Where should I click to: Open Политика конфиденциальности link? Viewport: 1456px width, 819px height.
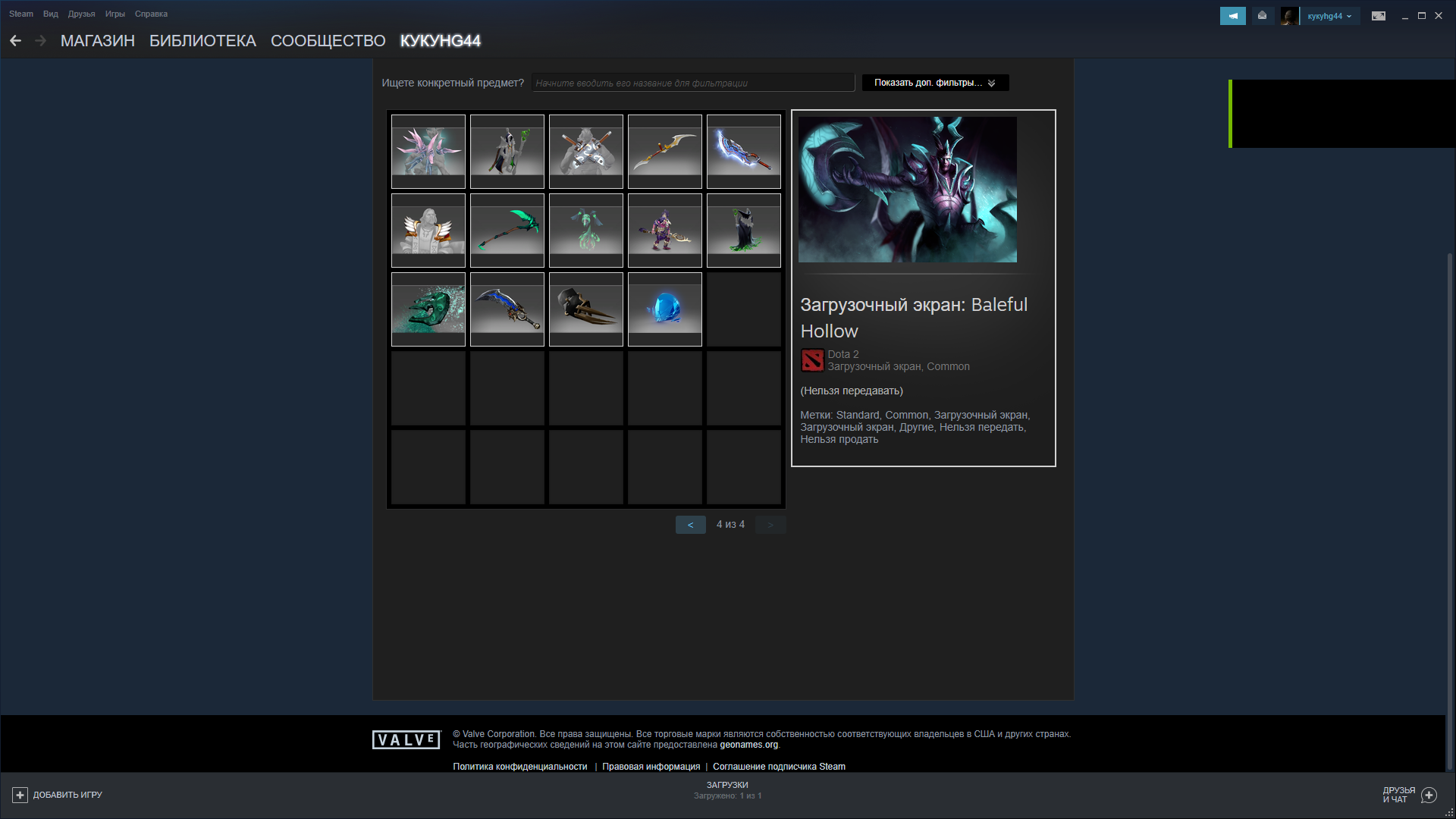click(520, 767)
